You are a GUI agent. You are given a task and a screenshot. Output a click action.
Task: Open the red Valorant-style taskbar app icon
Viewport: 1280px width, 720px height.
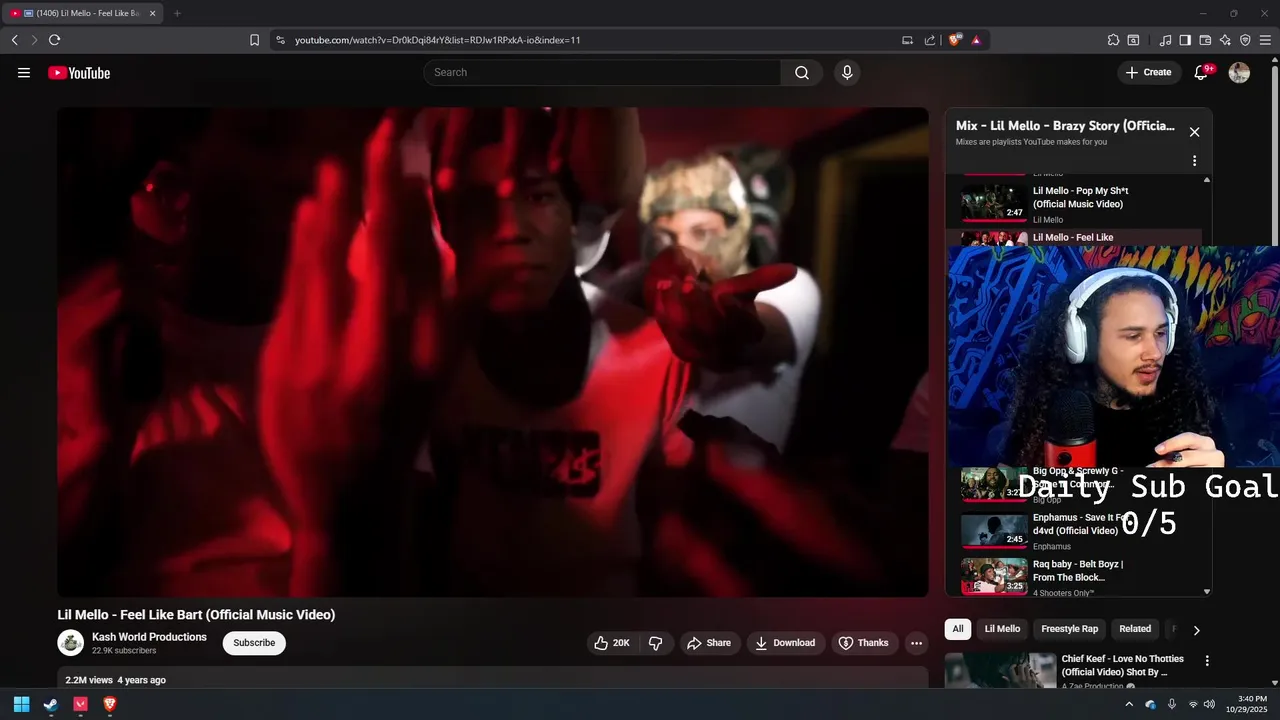[81, 704]
